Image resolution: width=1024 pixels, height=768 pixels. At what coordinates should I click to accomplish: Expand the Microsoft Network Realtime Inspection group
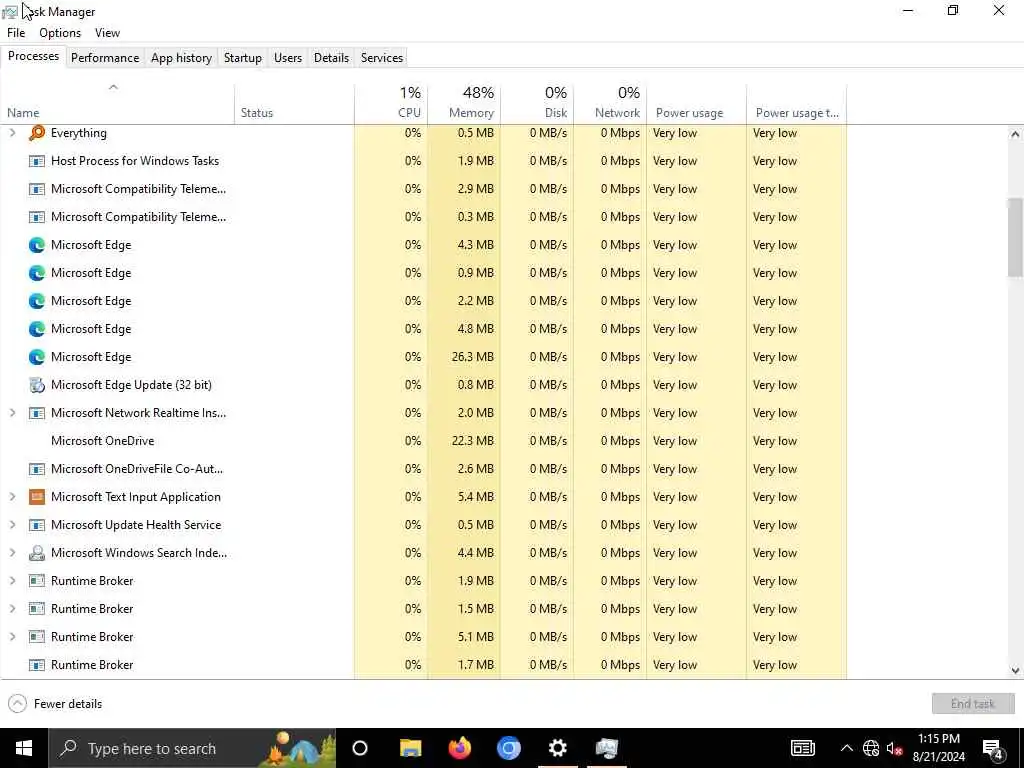[x=12, y=413]
